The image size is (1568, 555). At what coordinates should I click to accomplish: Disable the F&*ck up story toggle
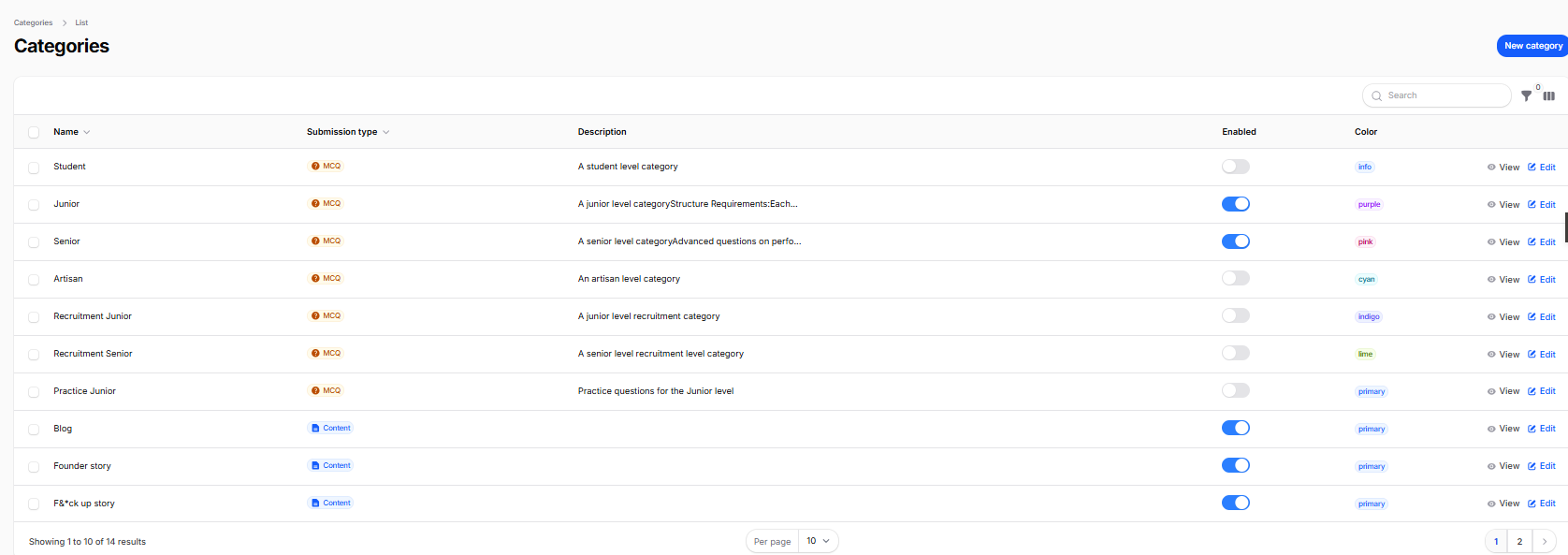point(1236,503)
